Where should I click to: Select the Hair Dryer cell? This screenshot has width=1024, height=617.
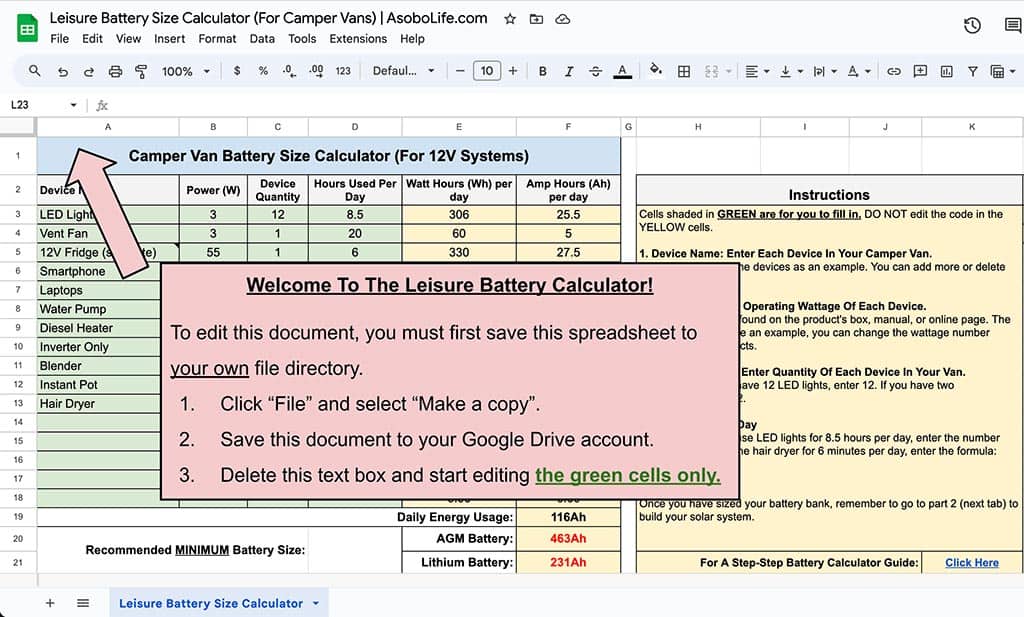click(99, 403)
